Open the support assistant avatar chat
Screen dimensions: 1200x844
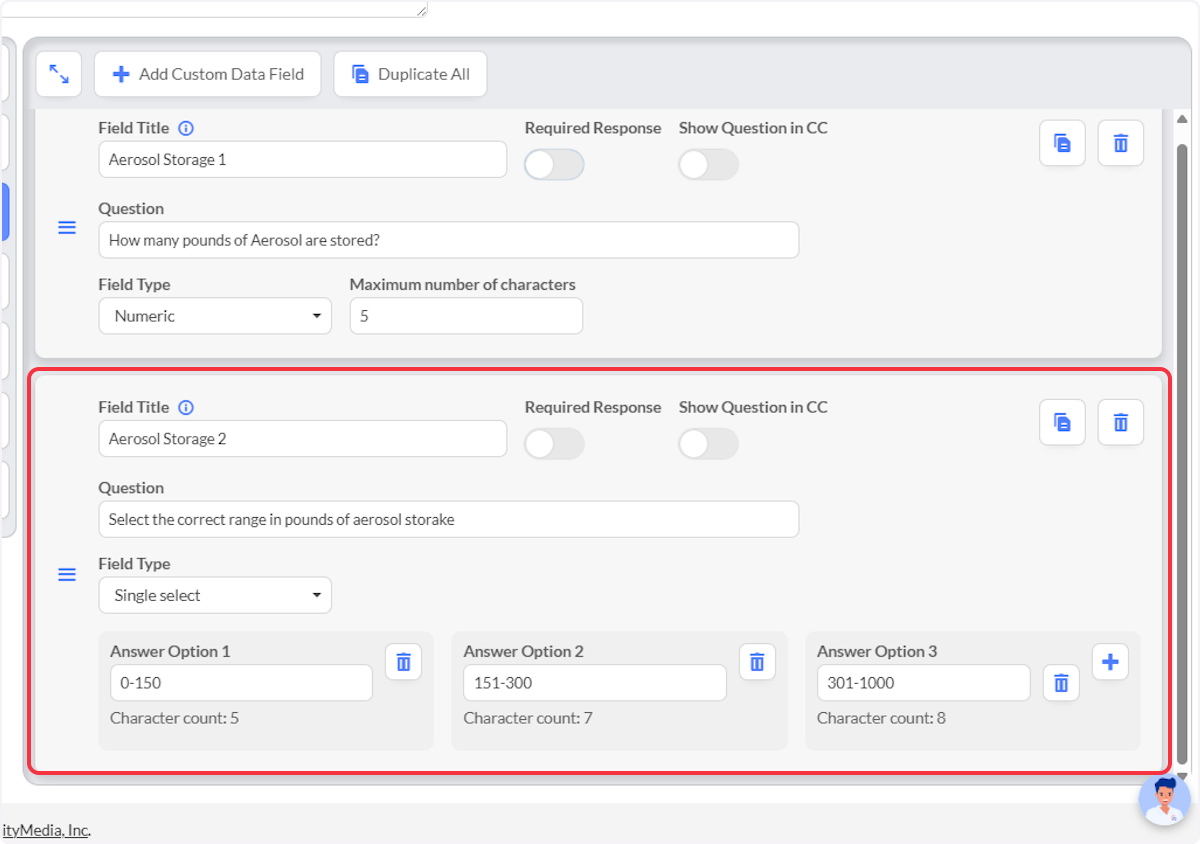coord(1165,800)
